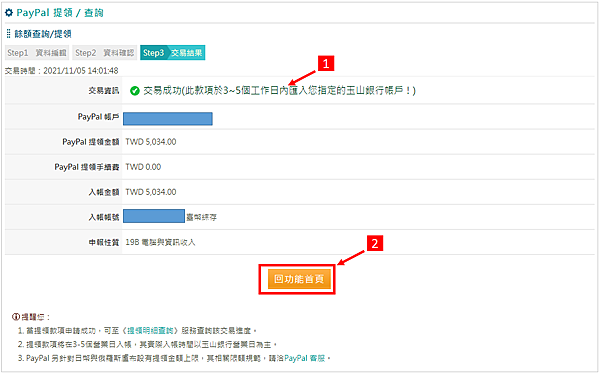This screenshot has width=600, height=374.
Task: Click the 入帳帳號 label
Action: coord(104,217)
